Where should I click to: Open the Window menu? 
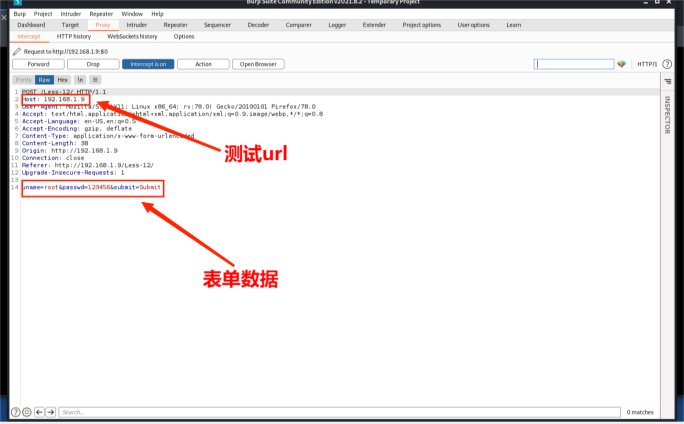click(132, 14)
